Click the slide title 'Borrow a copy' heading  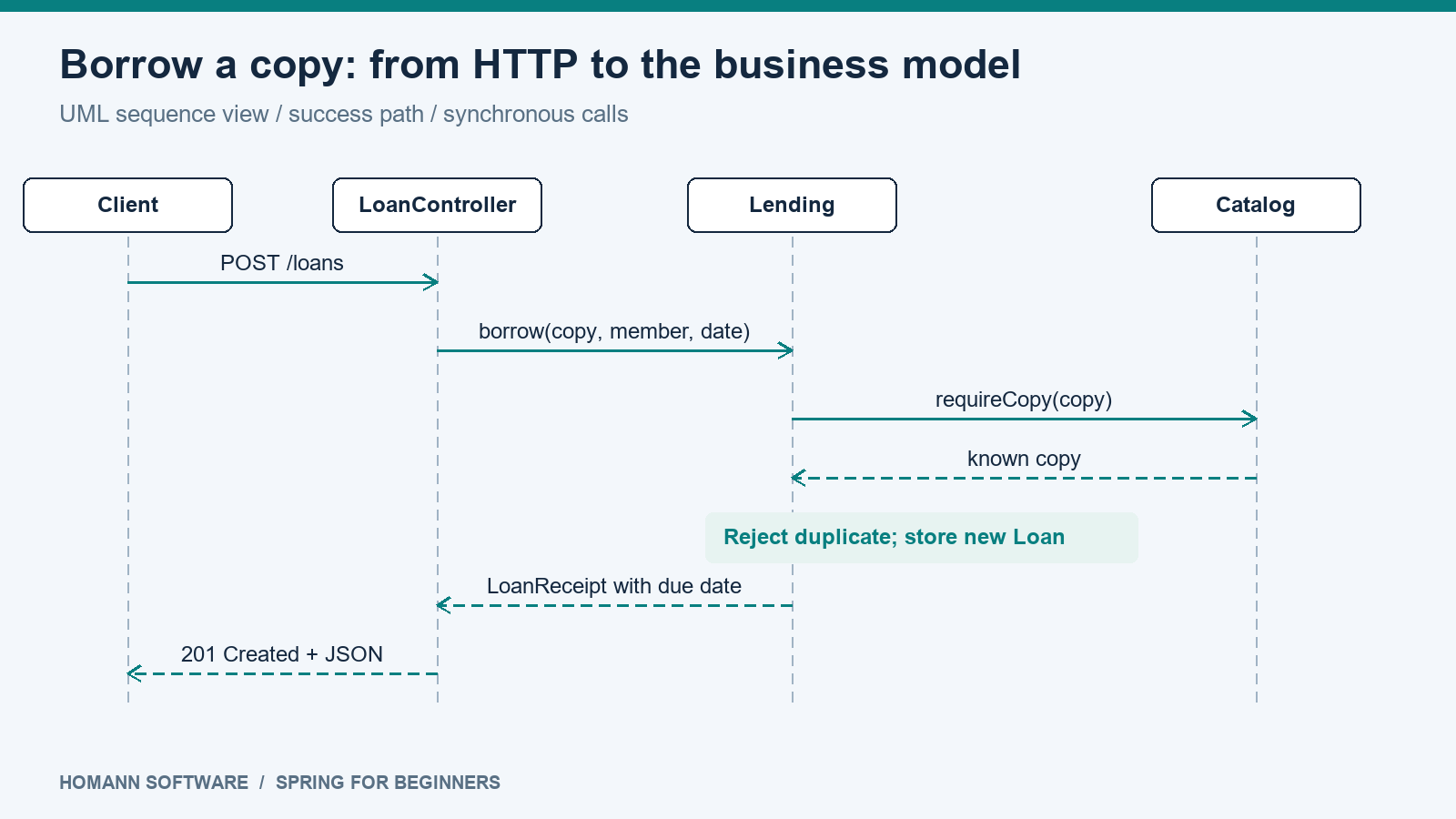point(540,65)
